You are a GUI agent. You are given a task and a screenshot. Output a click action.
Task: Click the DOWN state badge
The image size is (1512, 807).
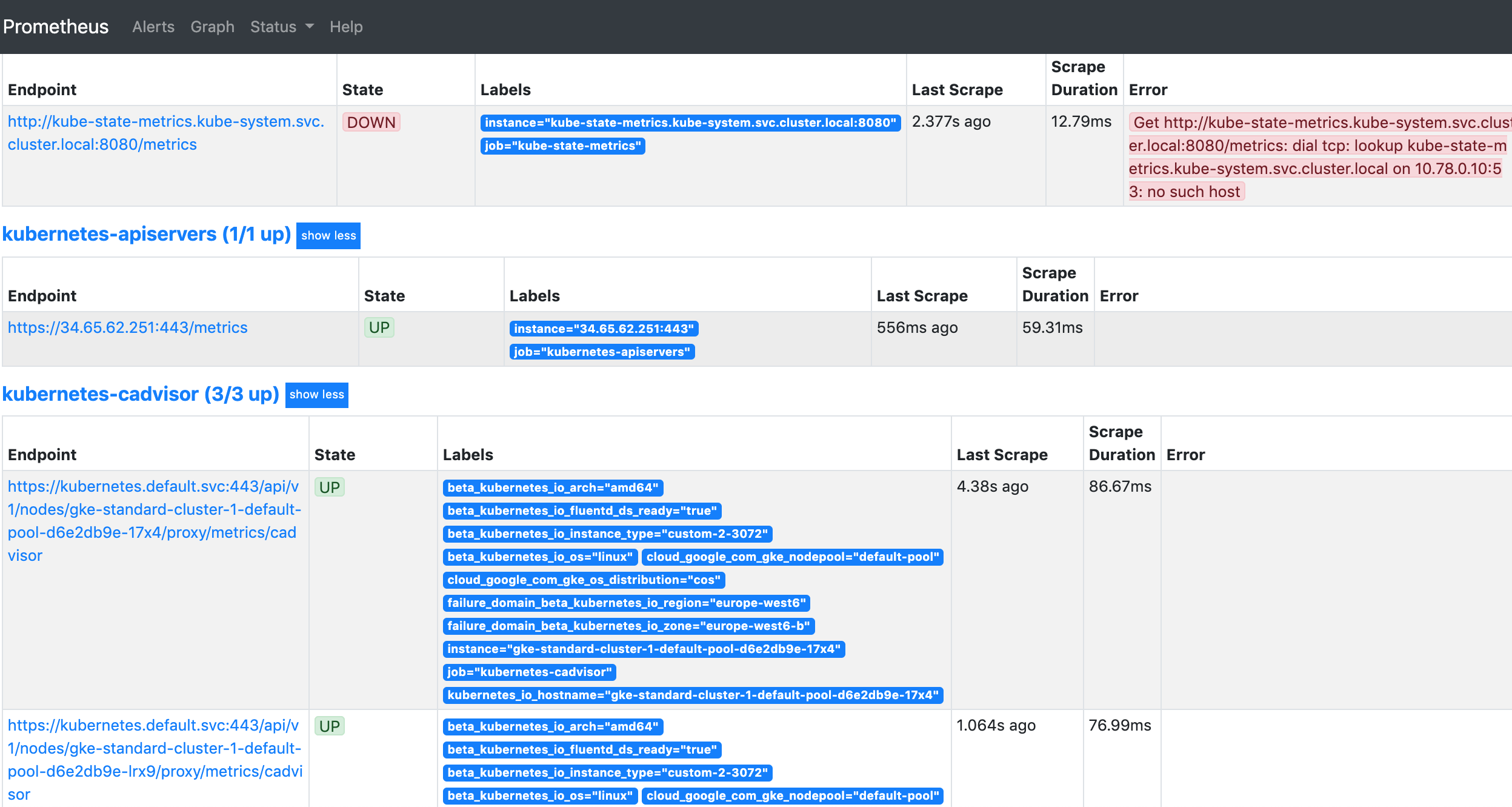click(371, 122)
